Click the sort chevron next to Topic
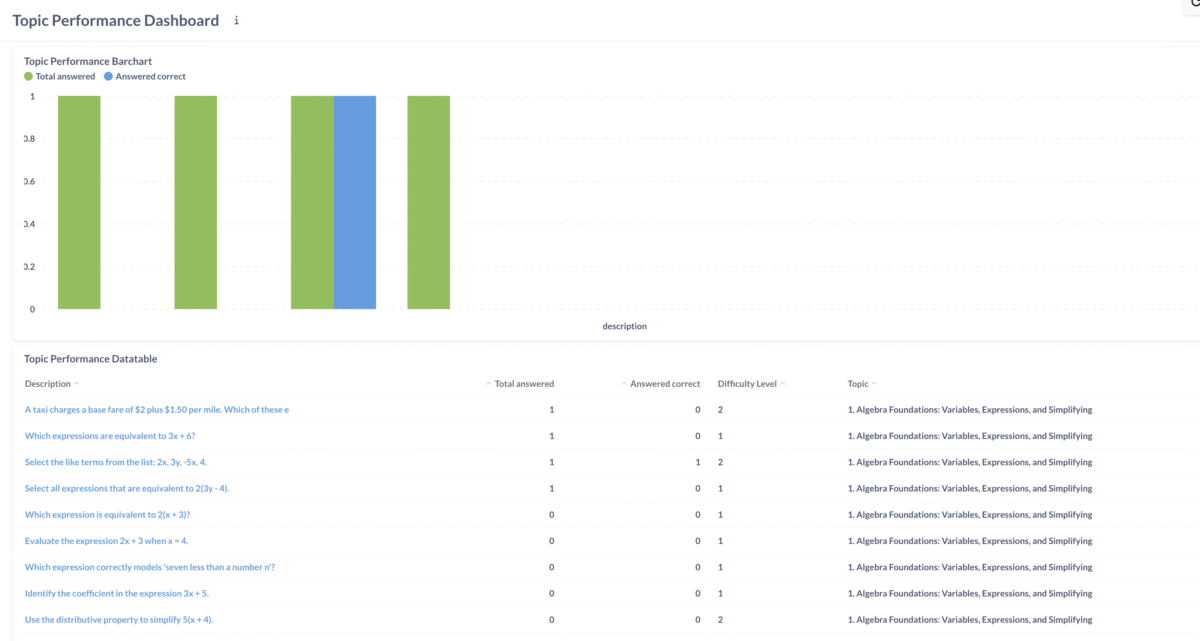This screenshot has width=1200, height=641. tap(875, 384)
